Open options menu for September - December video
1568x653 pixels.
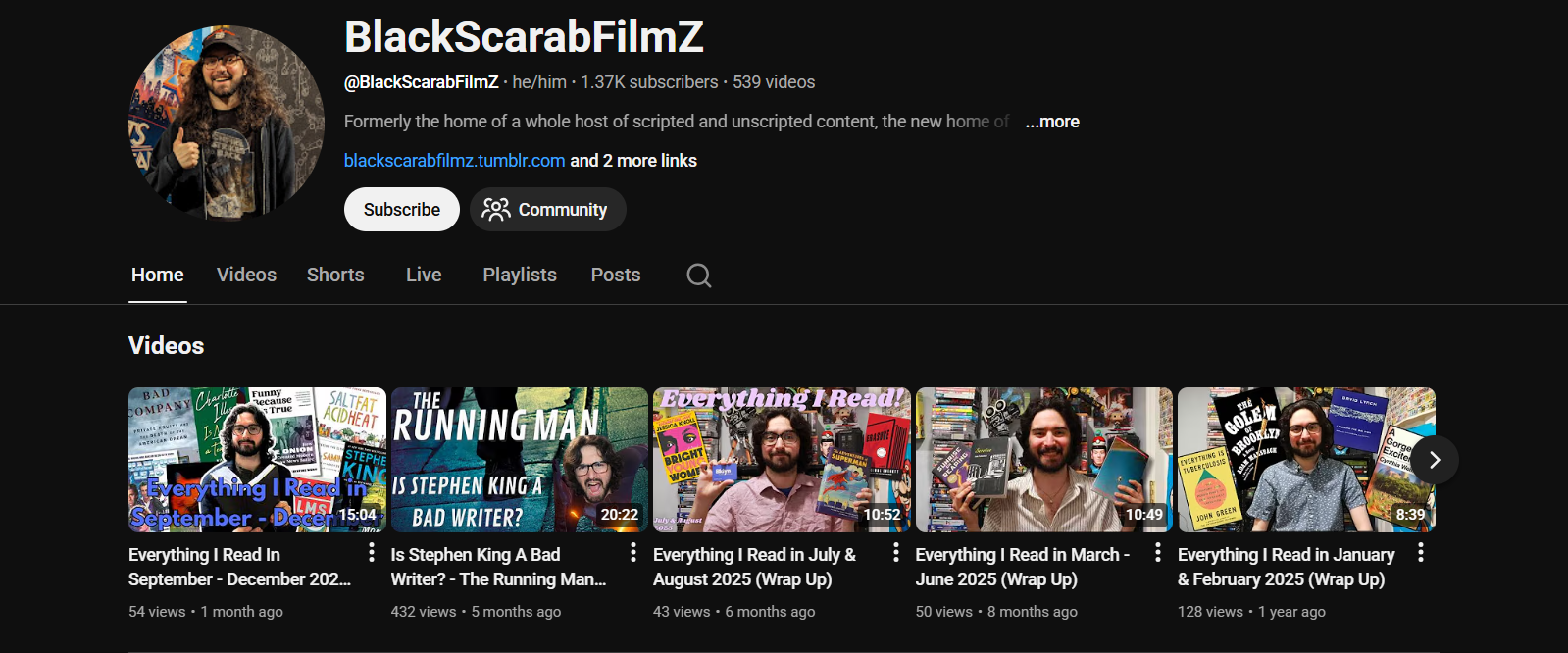372,553
